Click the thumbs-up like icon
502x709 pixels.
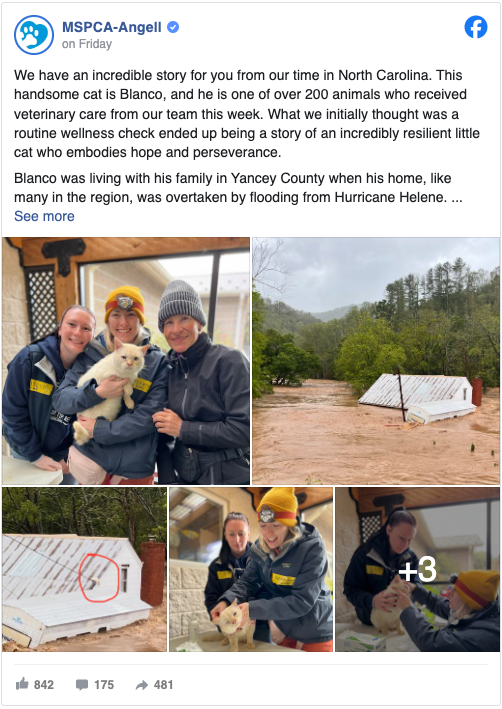(x=22, y=684)
